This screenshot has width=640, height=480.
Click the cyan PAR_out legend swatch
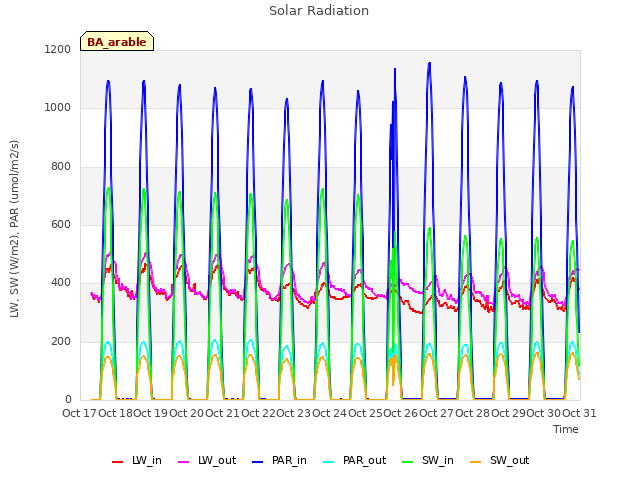tap(329, 462)
